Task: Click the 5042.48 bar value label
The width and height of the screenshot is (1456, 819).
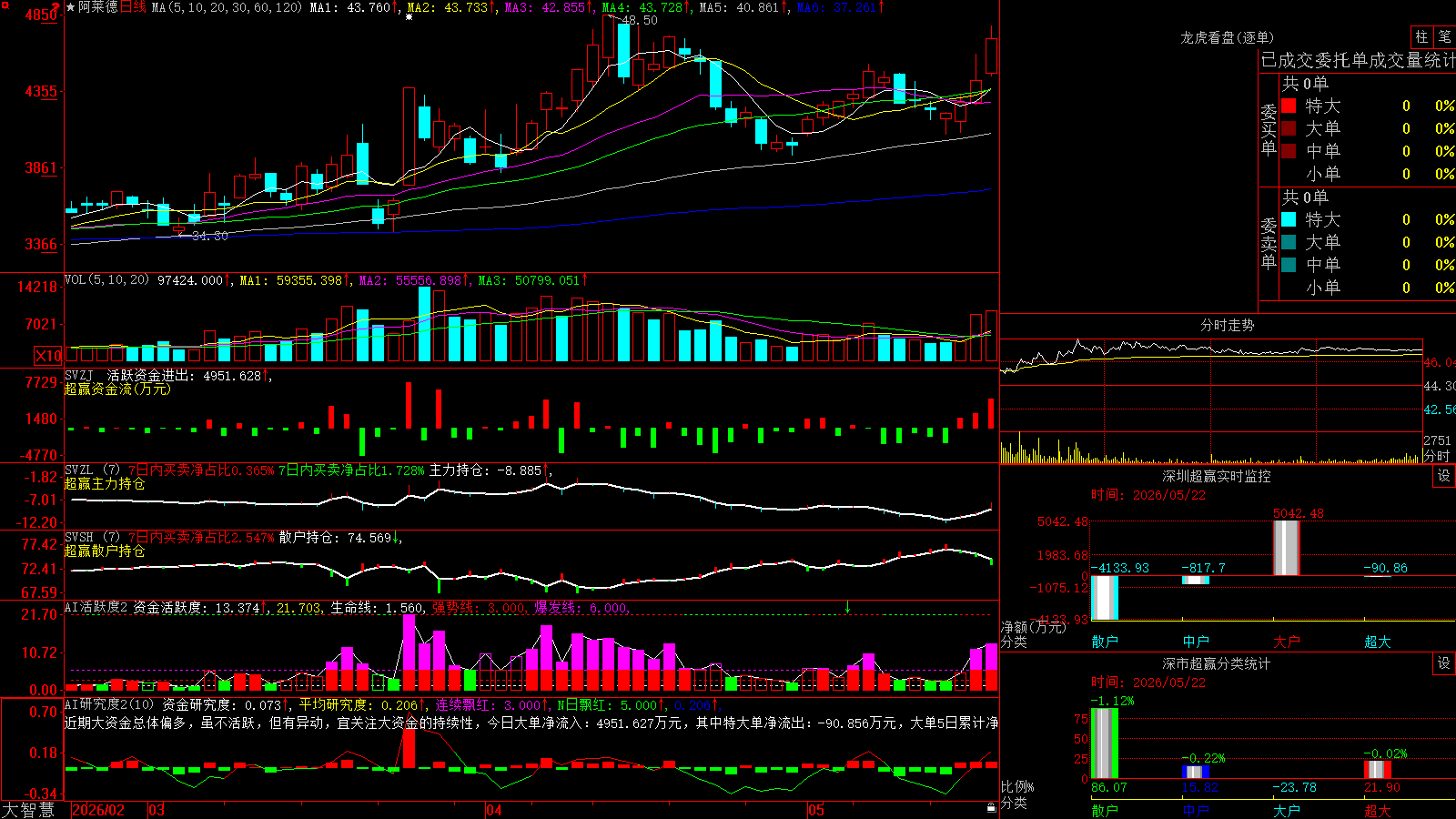Action: click(x=1299, y=513)
